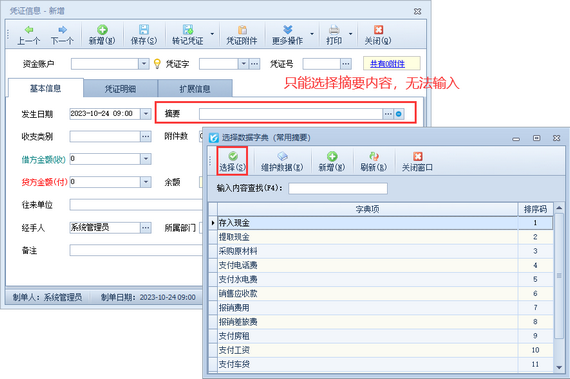The image size is (570, 379).
Task: Click the 关闭窗口 button in dictionary dialog
Action: 417,161
